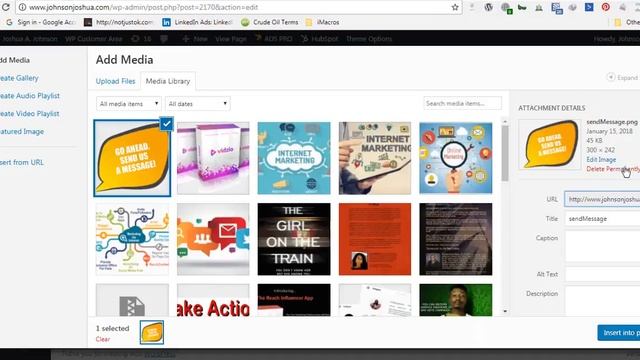Screen dimensions: 640x360
Task: Select the Internet Marketing tablet thumbnail
Action: (375, 158)
